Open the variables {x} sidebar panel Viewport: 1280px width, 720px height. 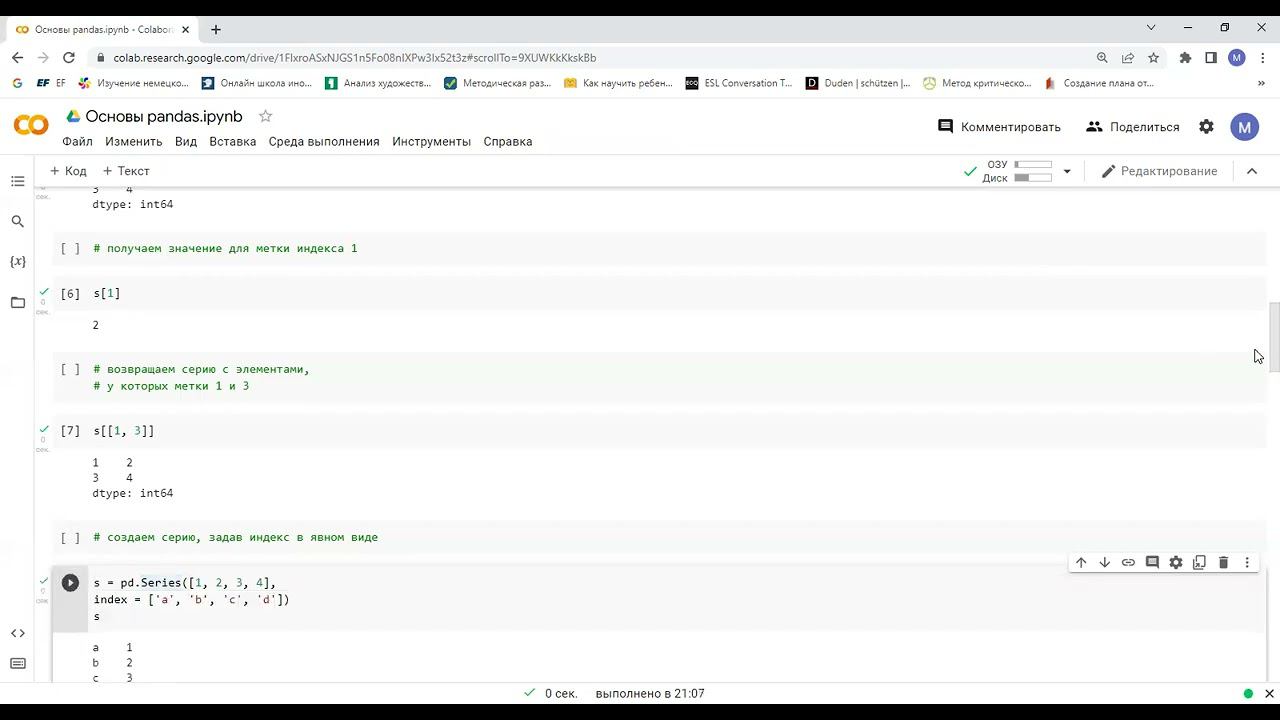click(x=17, y=261)
